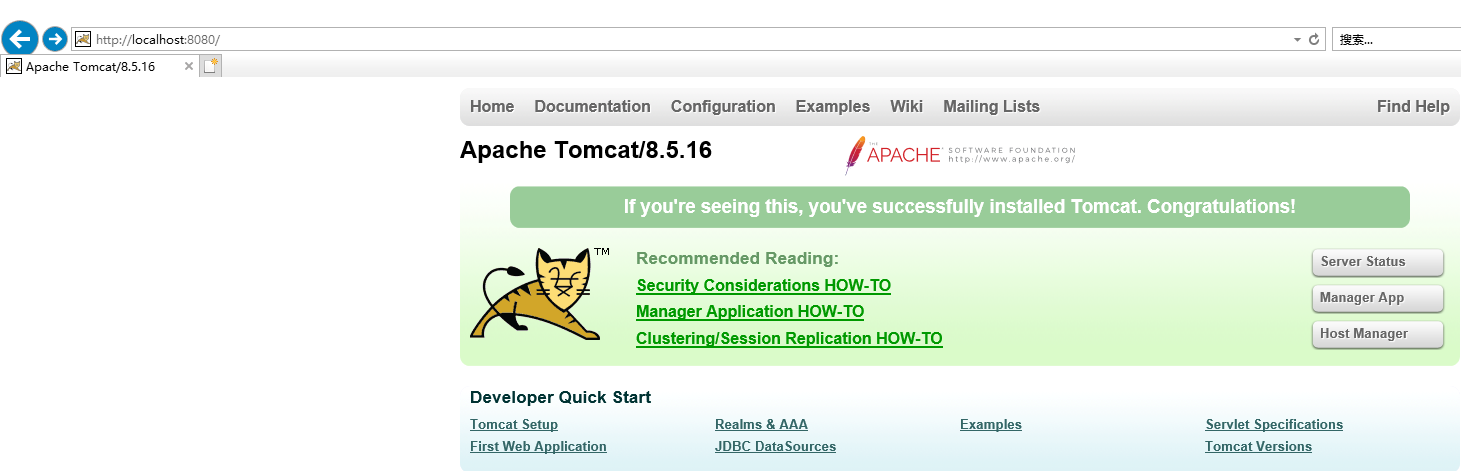Click the Congratulations success banner text
Viewport: 1461px width, 471px height.
tap(960, 207)
